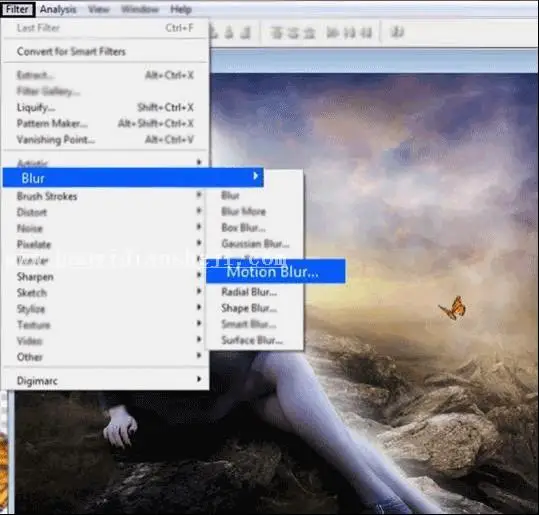The height and width of the screenshot is (515, 539).
Task: Click the Auto-Align Layers icon
Action: [x=397, y=32]
